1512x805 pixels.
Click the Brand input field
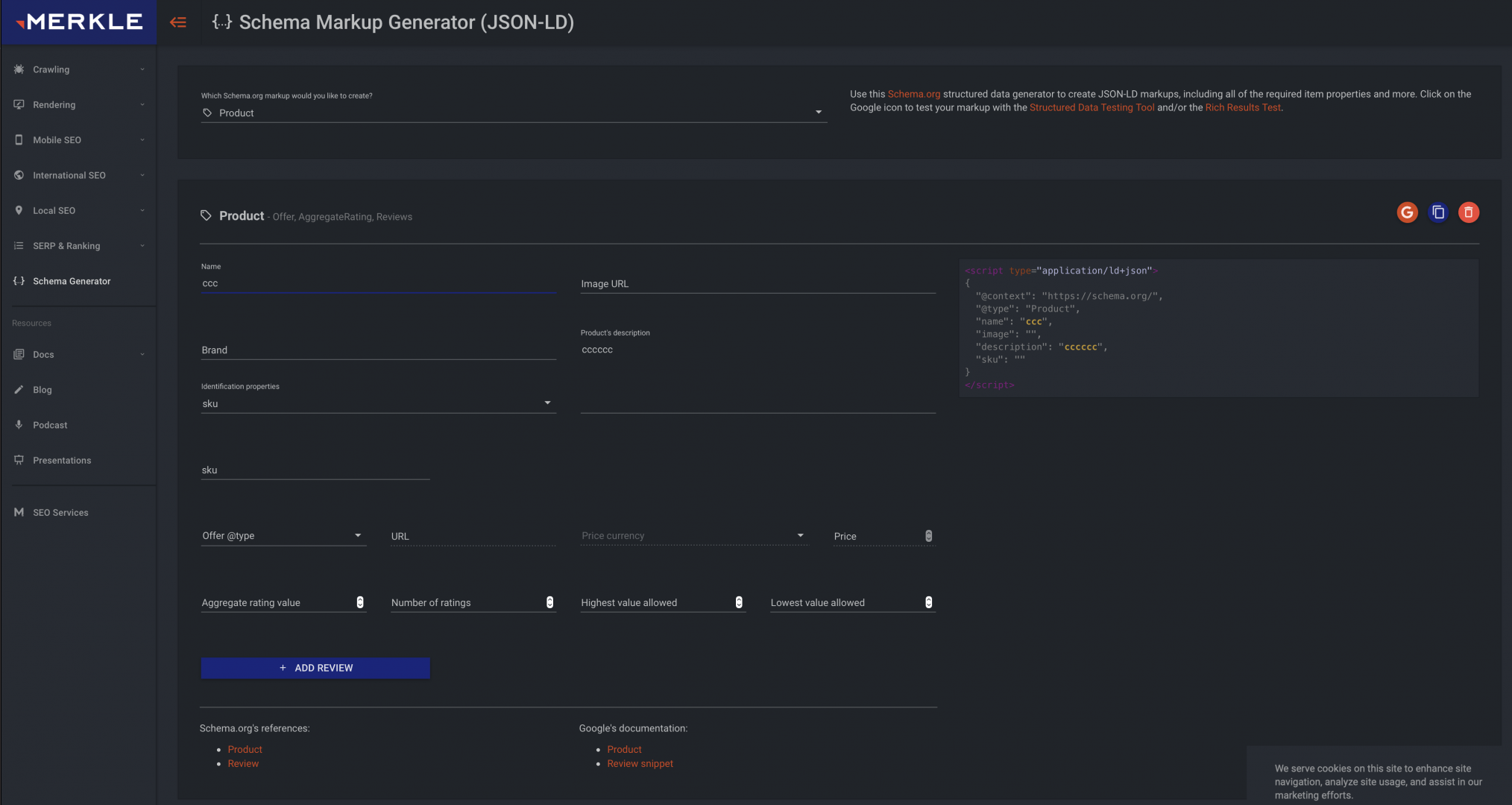click(379, 350)
